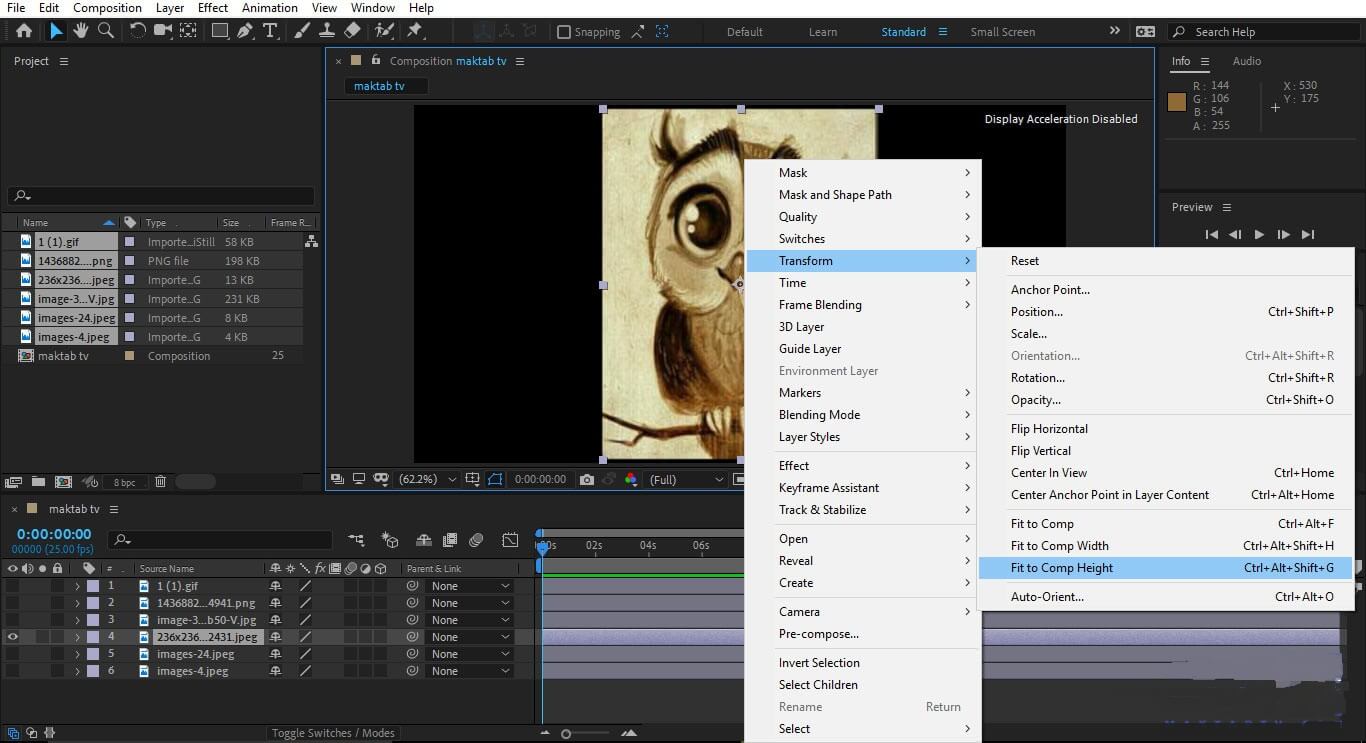1366x743 pixels.
Task: Switch to Small Screen workspace
Action: click(1002, 32)
